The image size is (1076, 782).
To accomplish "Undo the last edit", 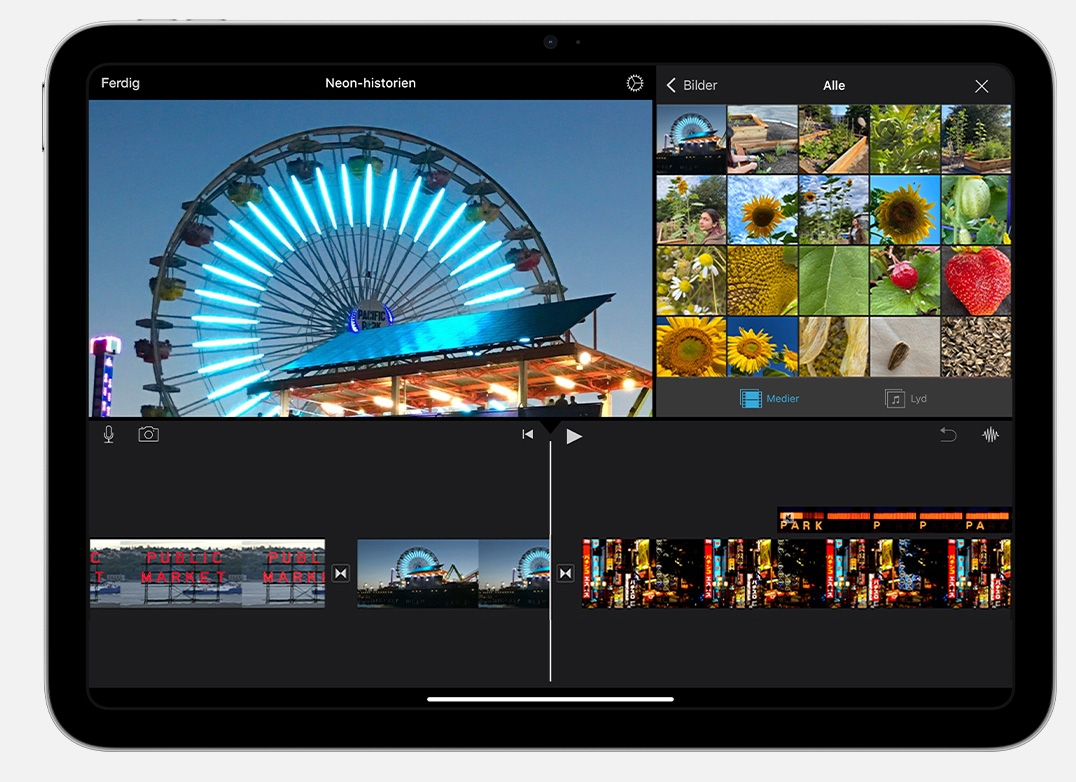I will coord(948,434).
